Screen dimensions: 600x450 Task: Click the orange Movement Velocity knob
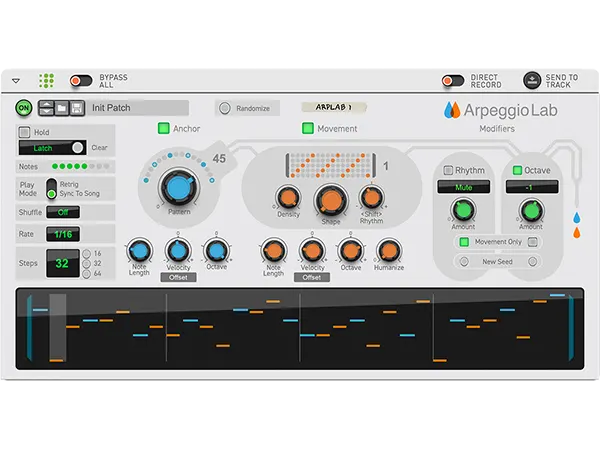coord(312,251)
